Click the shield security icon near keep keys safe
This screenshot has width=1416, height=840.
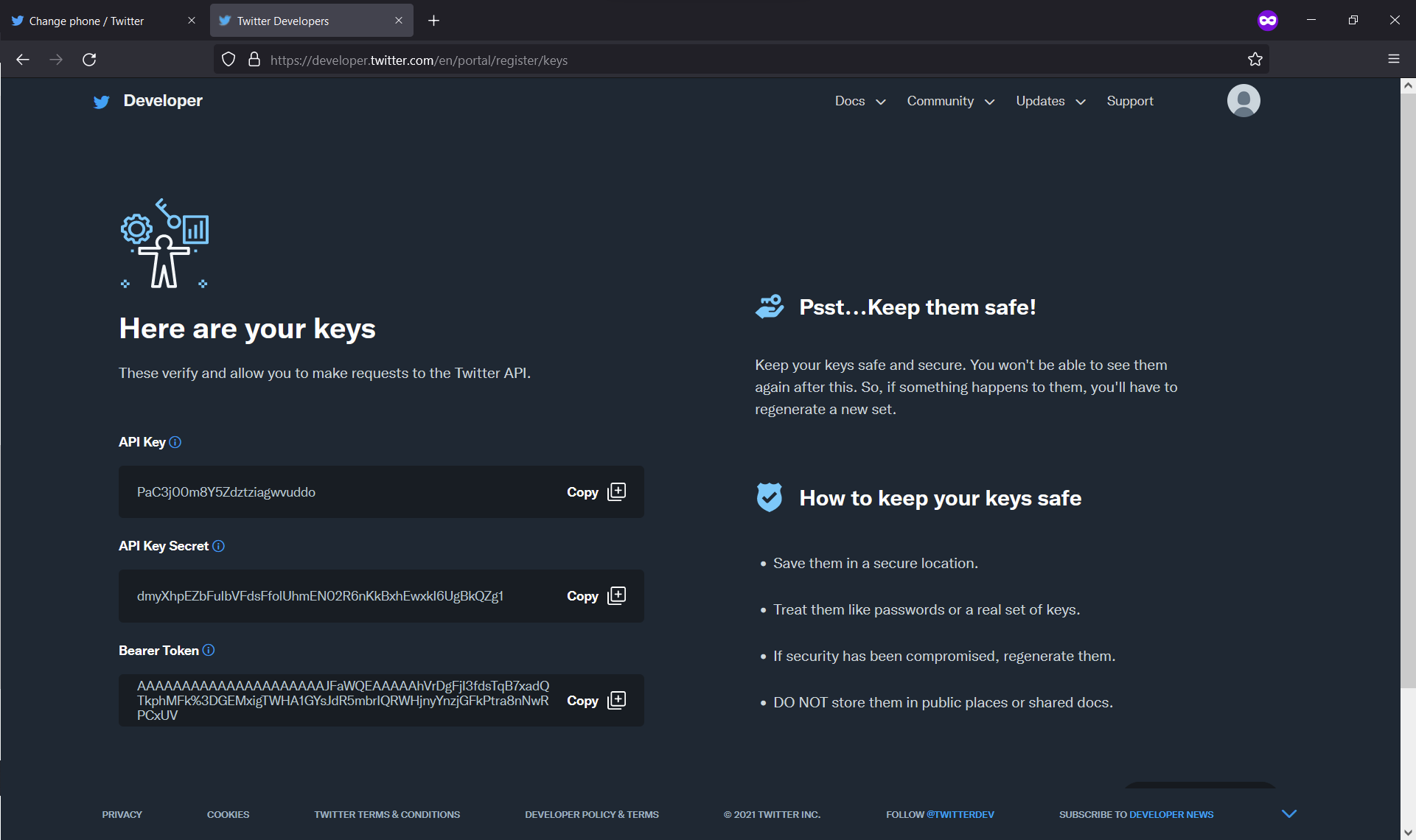(x=770, y=497)
